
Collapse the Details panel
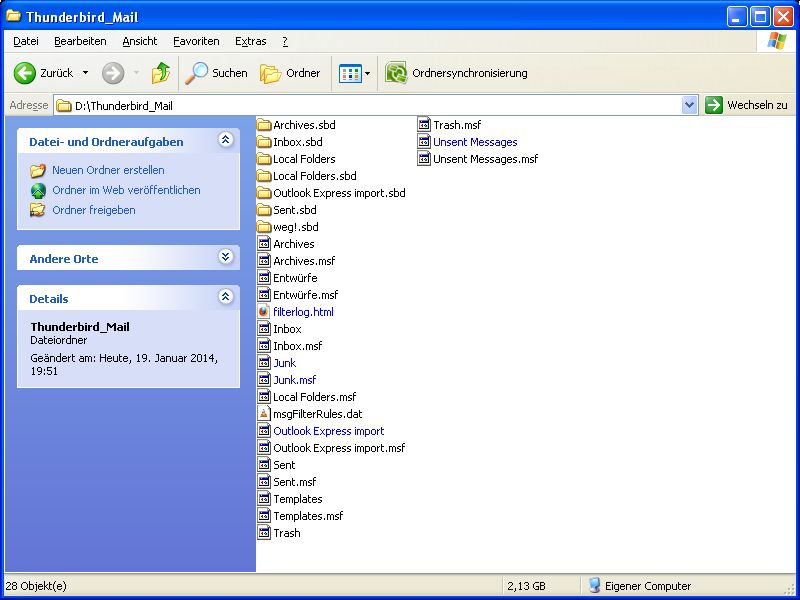(225, 298)
